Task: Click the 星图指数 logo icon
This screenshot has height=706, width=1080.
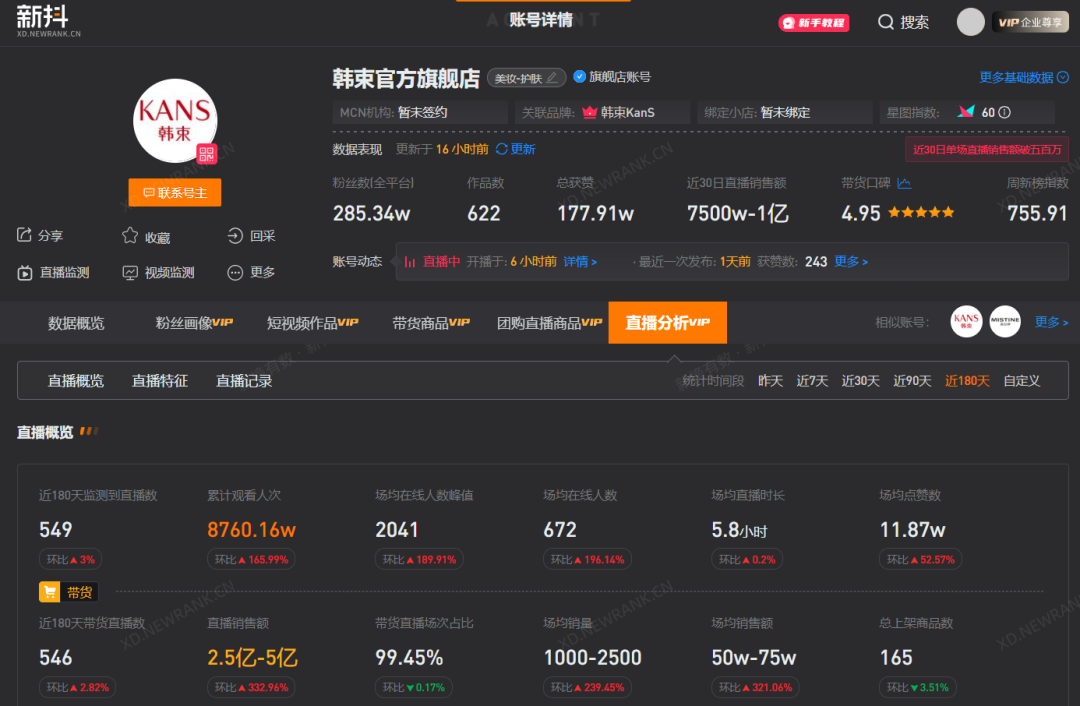Action: pyautogui.click(x=966, y=112)
